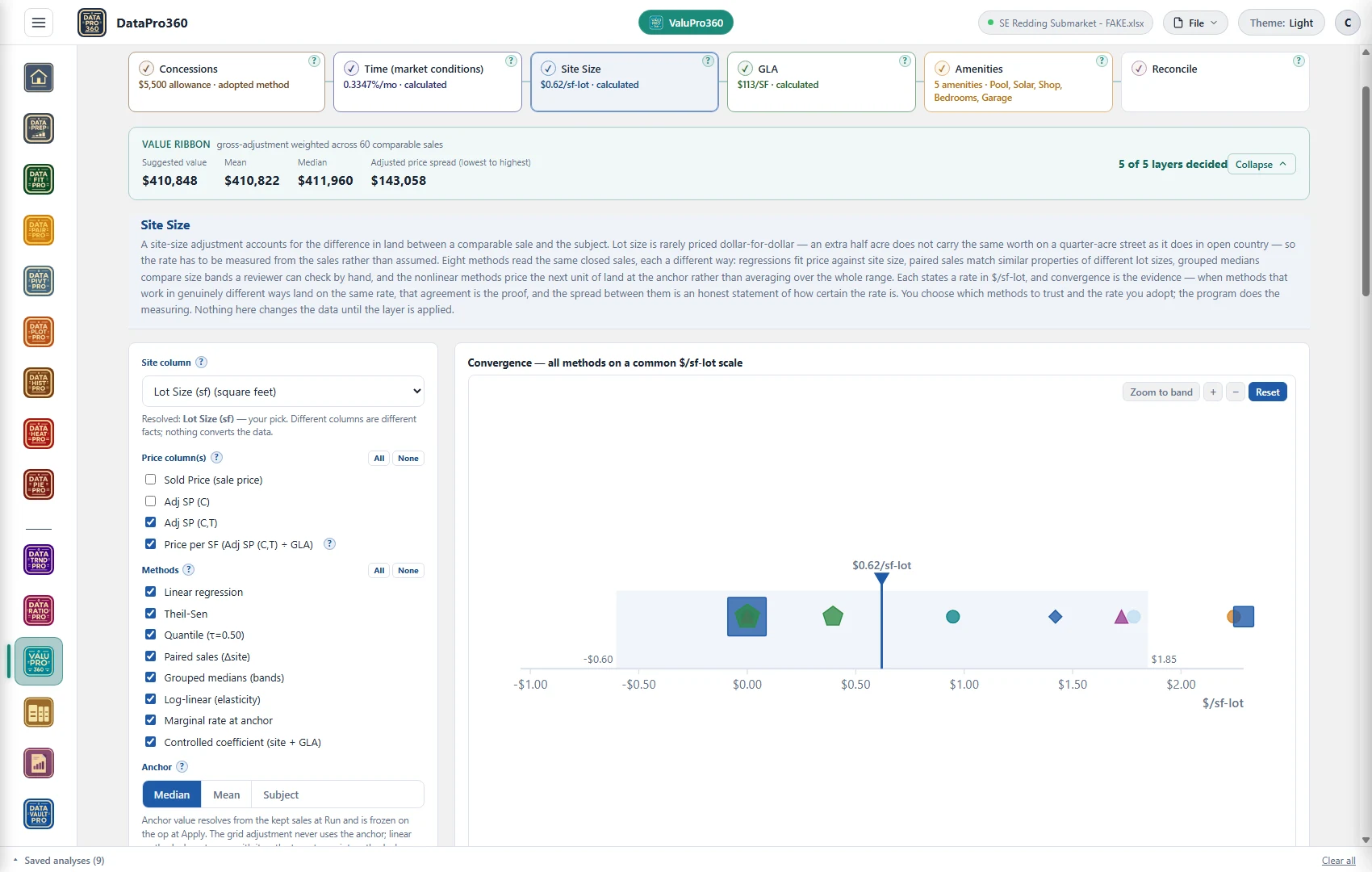
Task: Open the hamburger menu
Action: pos(38,23)
